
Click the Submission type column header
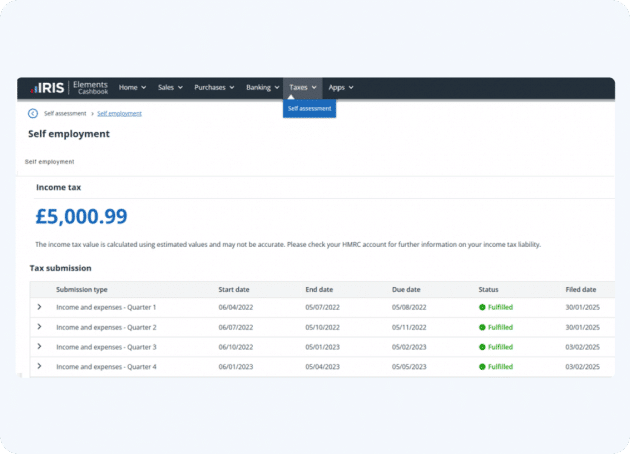(82, 290)
